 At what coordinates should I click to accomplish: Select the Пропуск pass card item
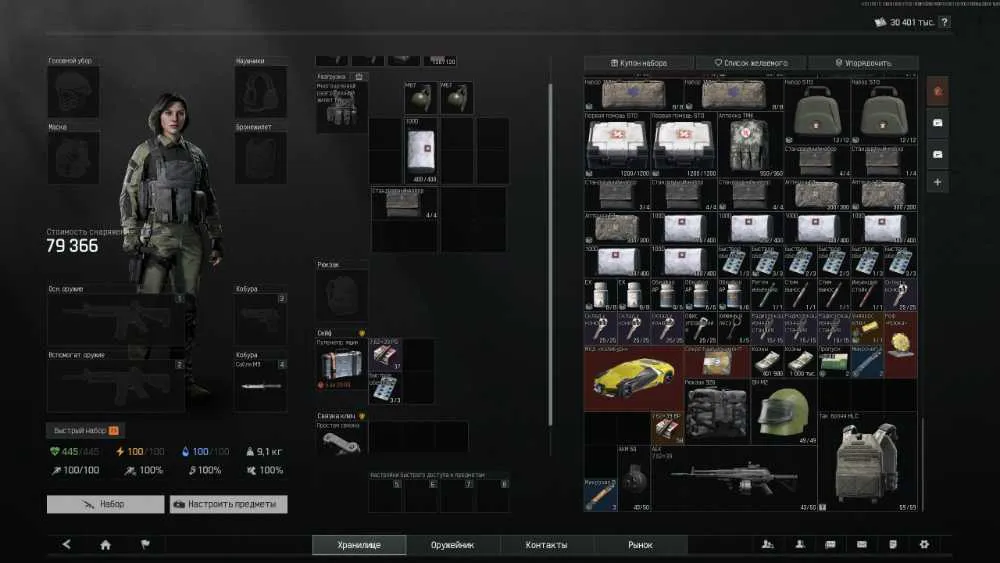coord(834,362)
